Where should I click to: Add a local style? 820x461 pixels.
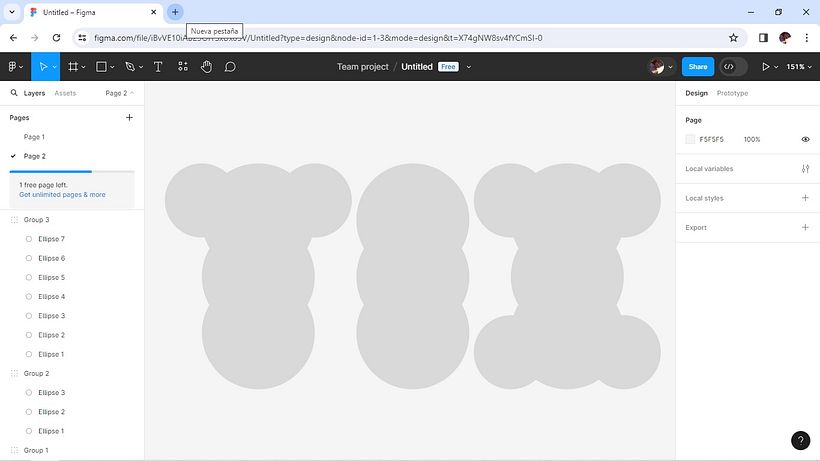(x=805, y=198)
